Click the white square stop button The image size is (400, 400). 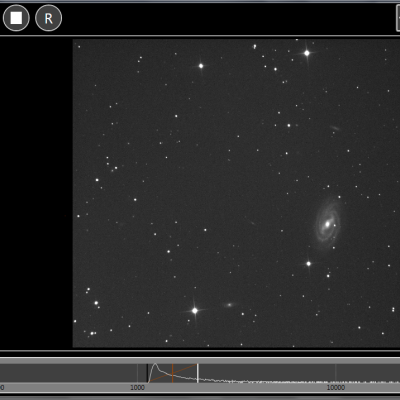click(16, 18)
